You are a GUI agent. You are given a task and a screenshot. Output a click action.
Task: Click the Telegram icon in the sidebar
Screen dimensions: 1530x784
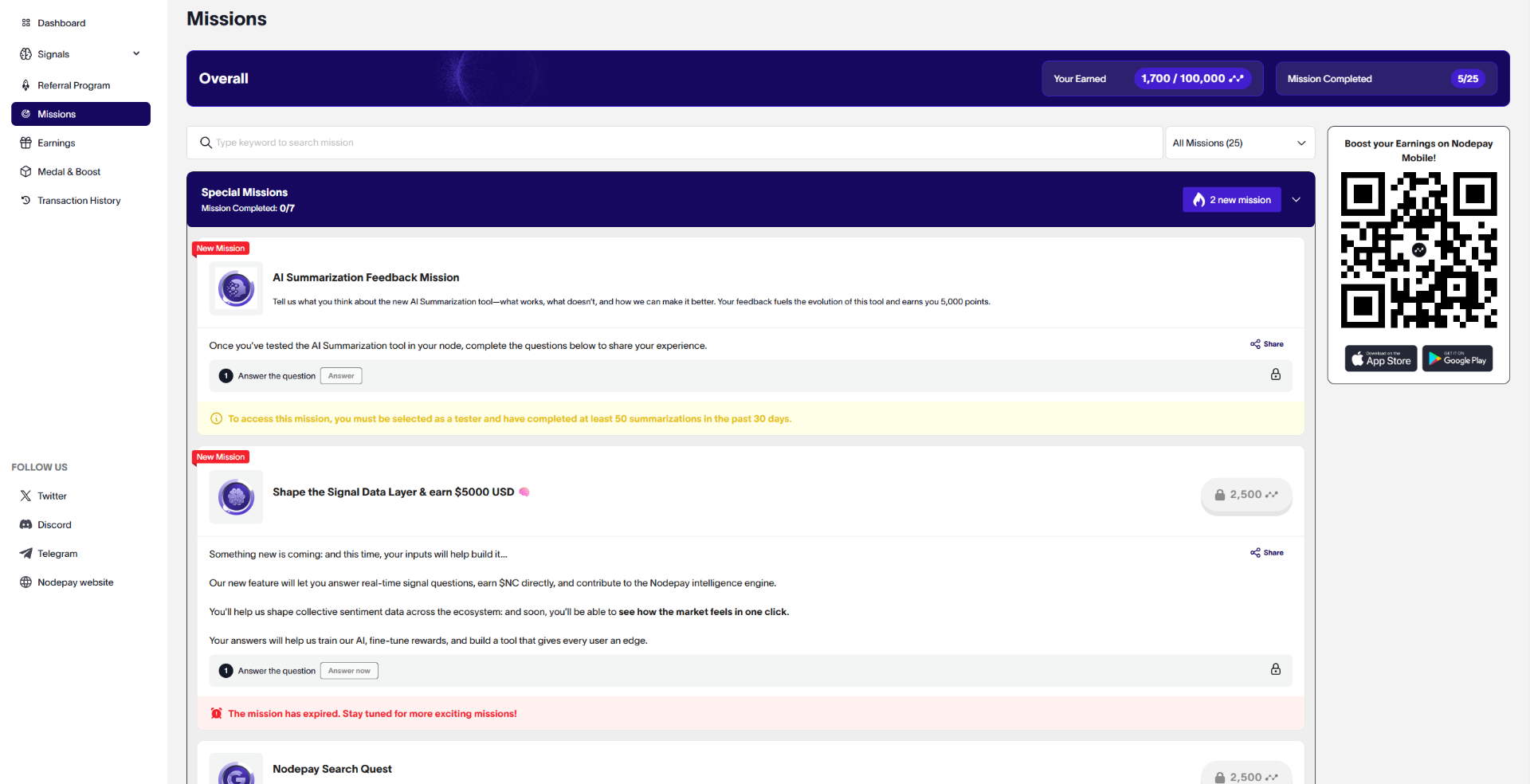pos(26,553)
